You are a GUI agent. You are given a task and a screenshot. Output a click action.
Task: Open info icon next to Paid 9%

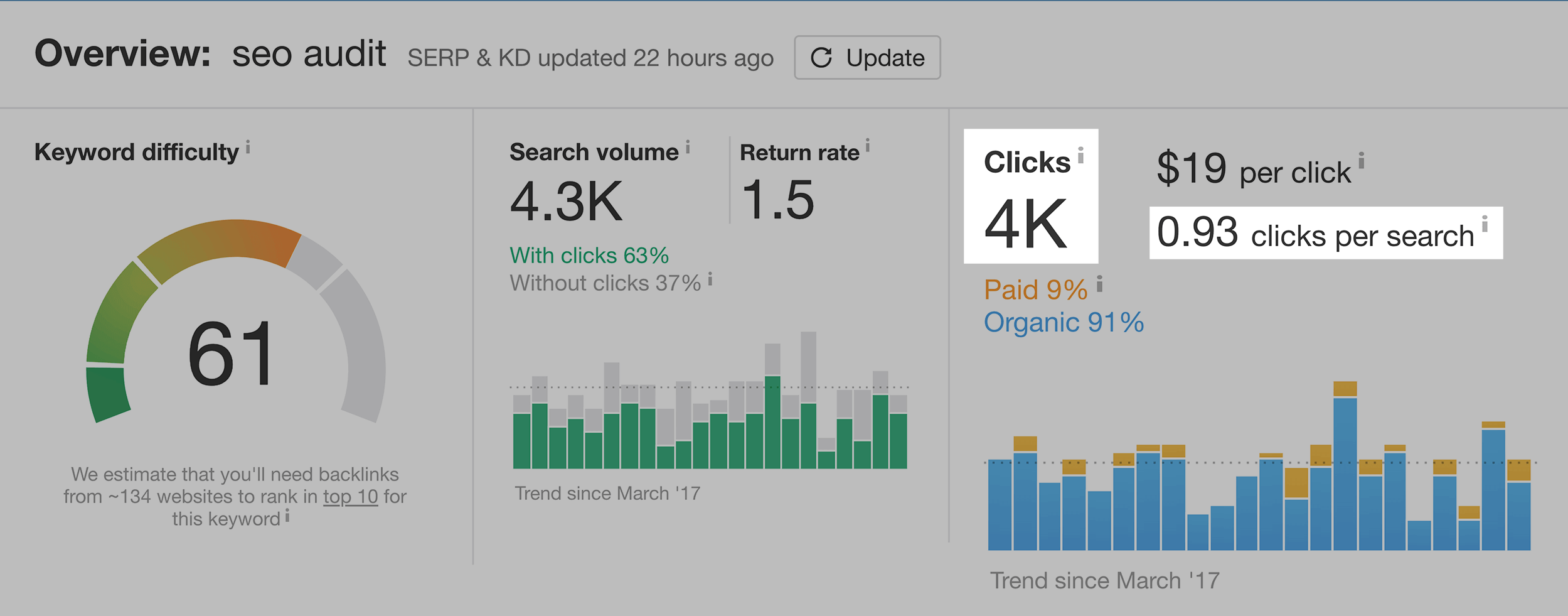coord(1099,284)
